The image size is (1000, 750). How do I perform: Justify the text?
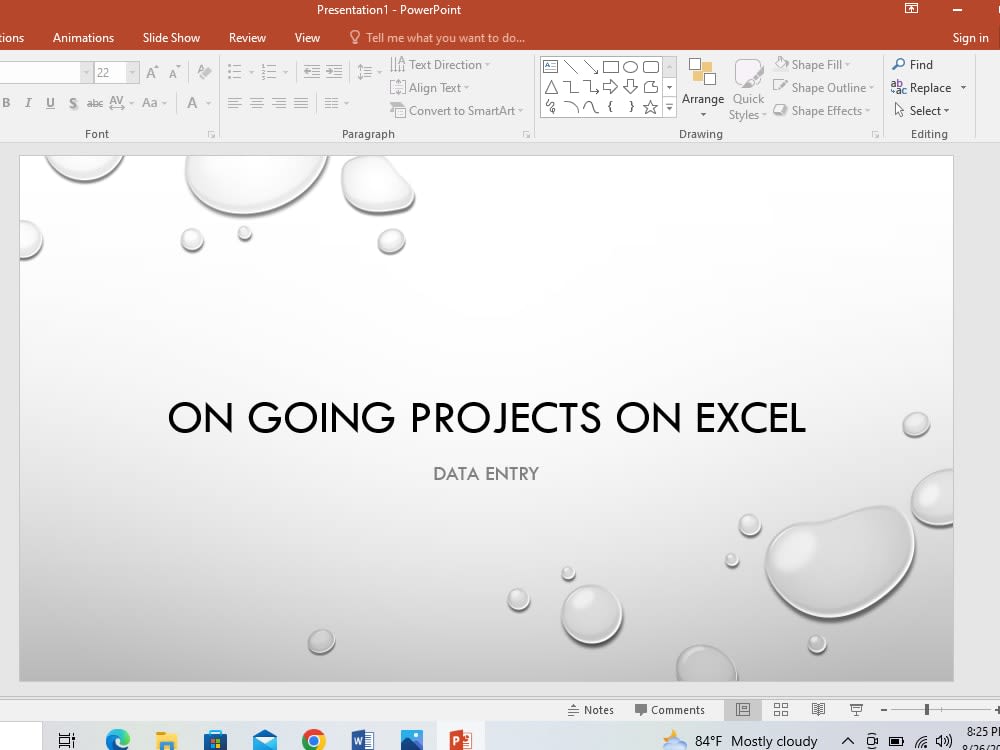pyautogui.click(x=301, y=103)
